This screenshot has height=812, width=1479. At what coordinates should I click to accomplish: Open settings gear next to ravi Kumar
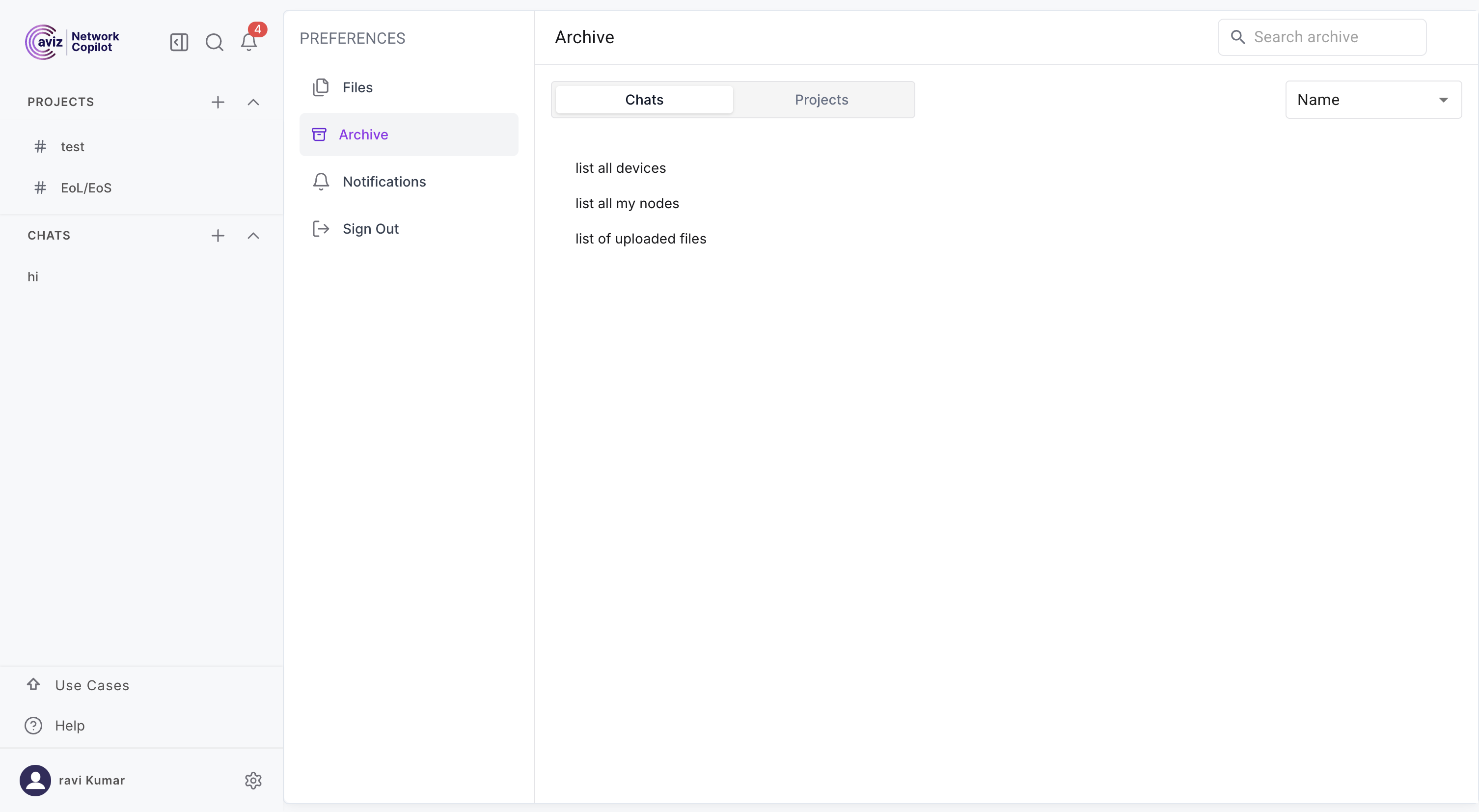(253, 781)
